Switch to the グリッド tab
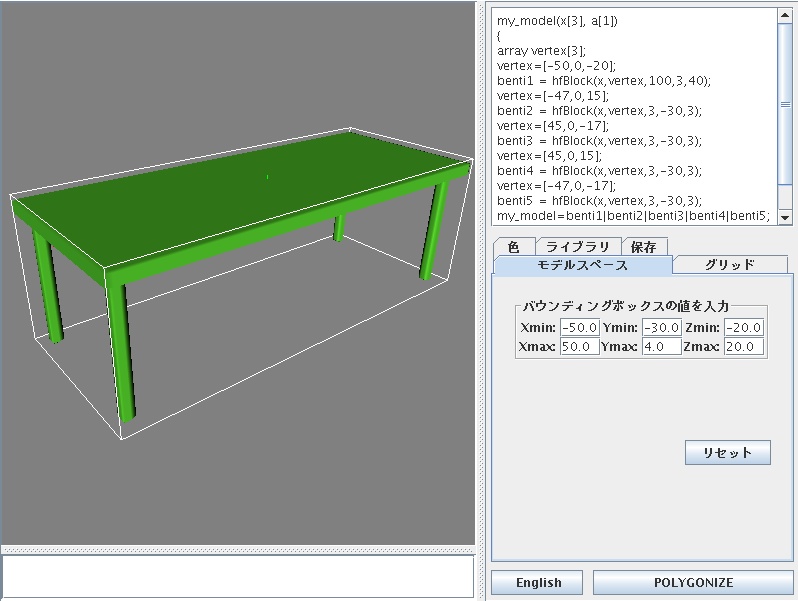Image resolution: width=798 pixels, height=601 pixels. tap(730, 265)
